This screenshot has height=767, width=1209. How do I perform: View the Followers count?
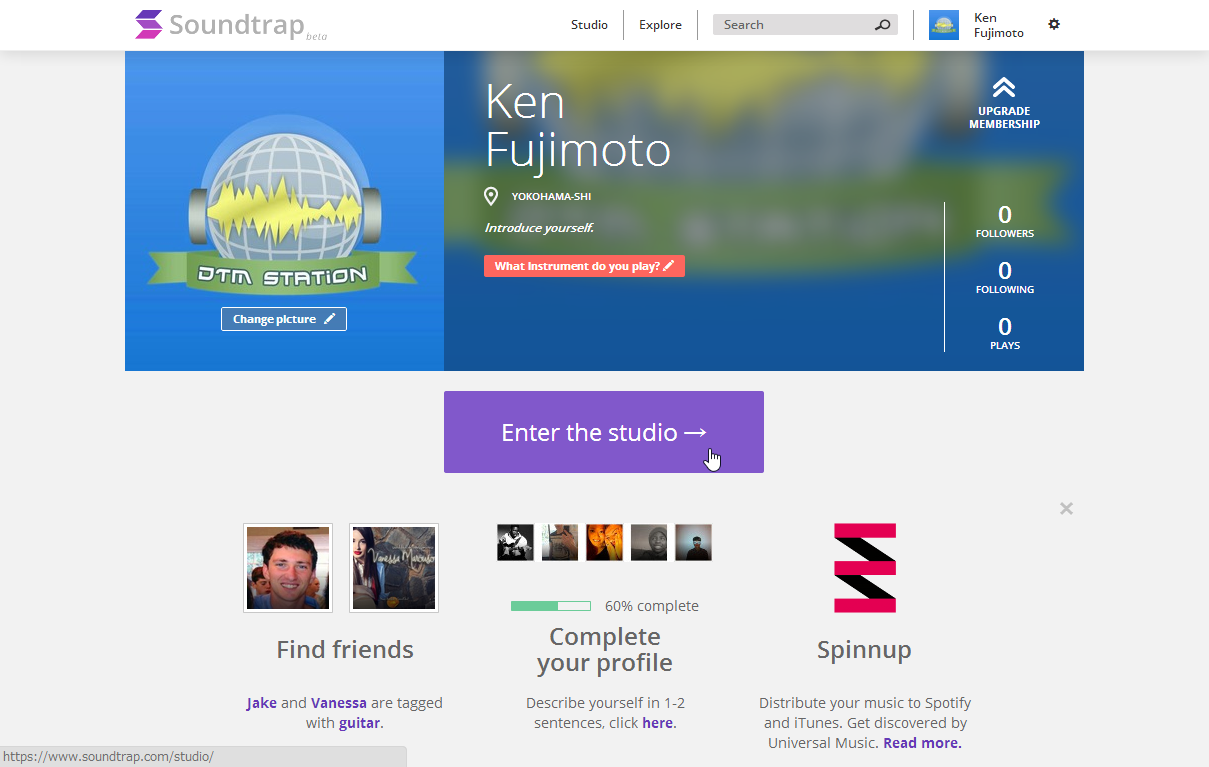click(x=1005, y=221)
